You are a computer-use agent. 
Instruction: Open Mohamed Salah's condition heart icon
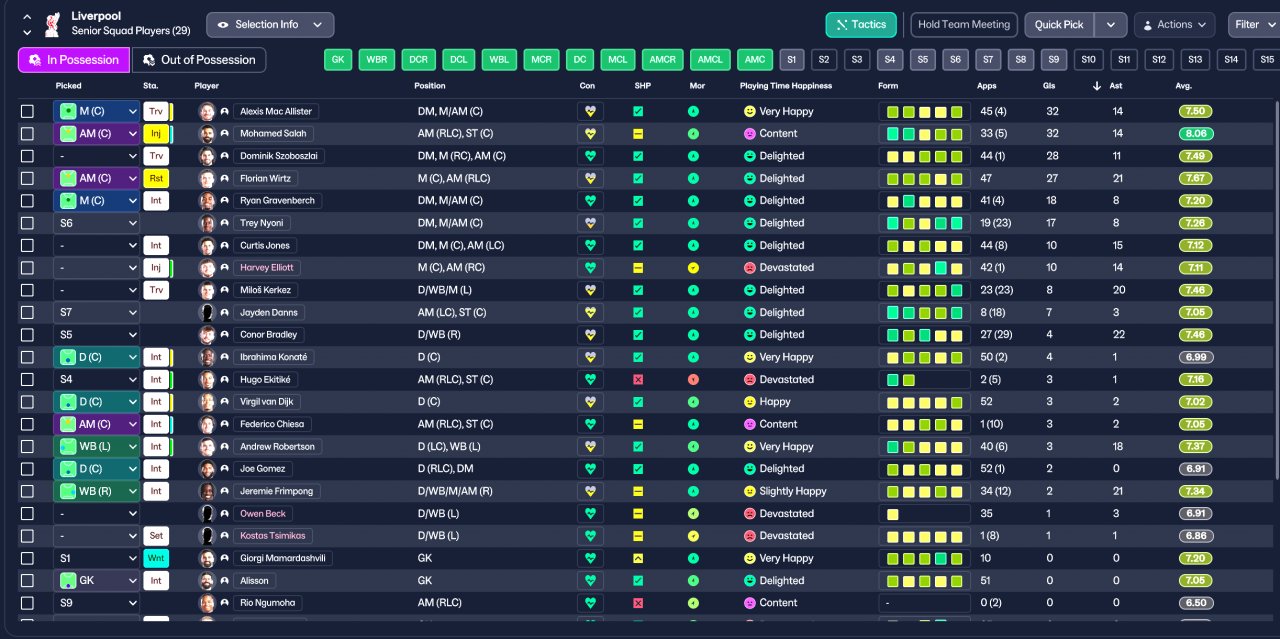[x=590, y=133]
